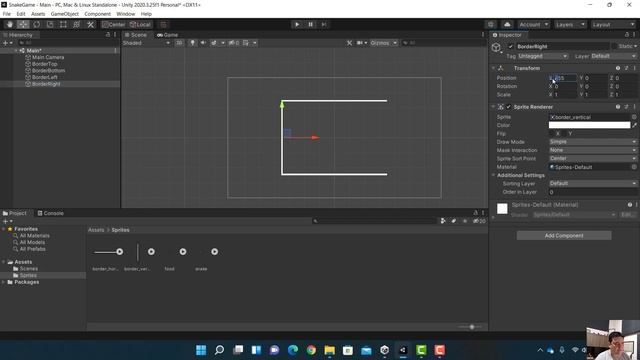The image size is (640, 360).
Task: Switch to the Console tab
Action: click(x=51, y=213)
